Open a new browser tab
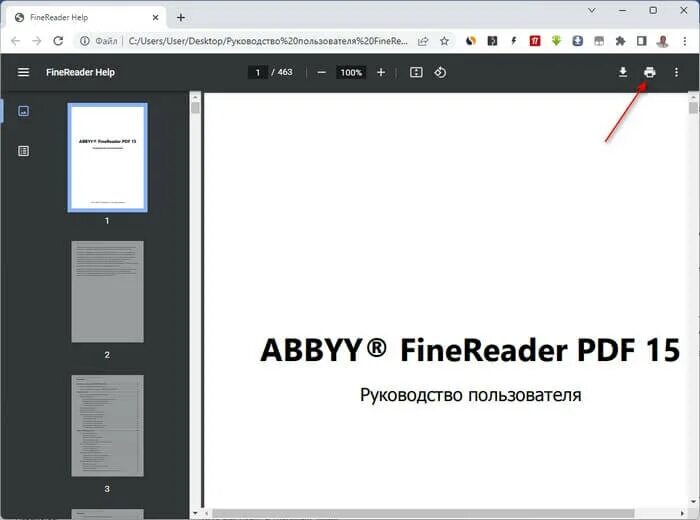 pos(181,17)
